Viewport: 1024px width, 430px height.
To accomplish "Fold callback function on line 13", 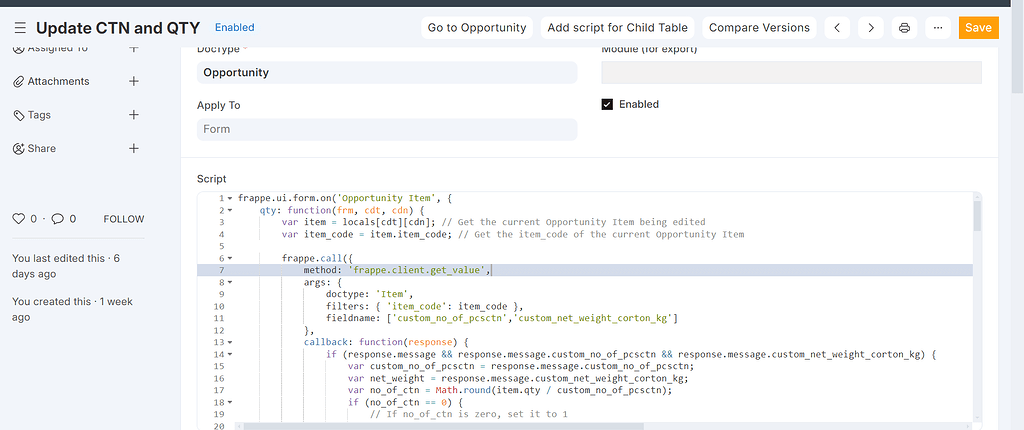I will (230, 342).
